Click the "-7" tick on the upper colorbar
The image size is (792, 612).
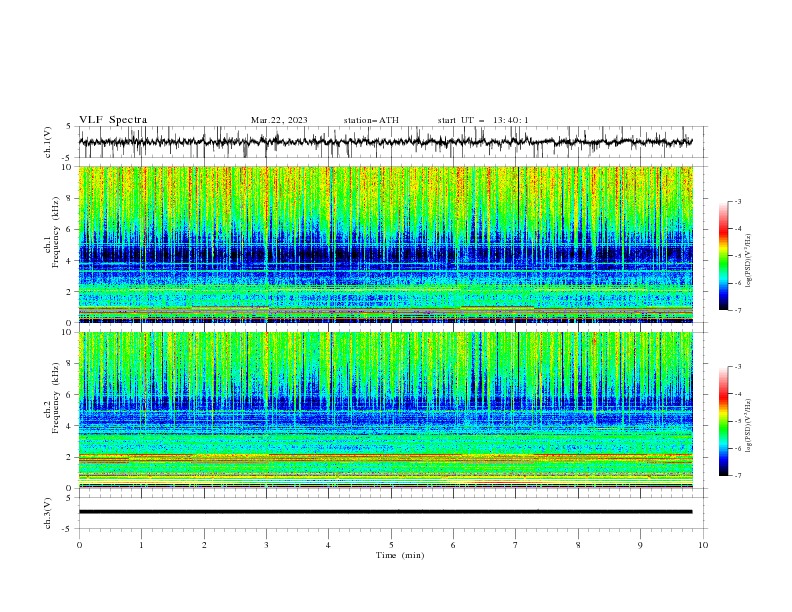coord(737,310)
